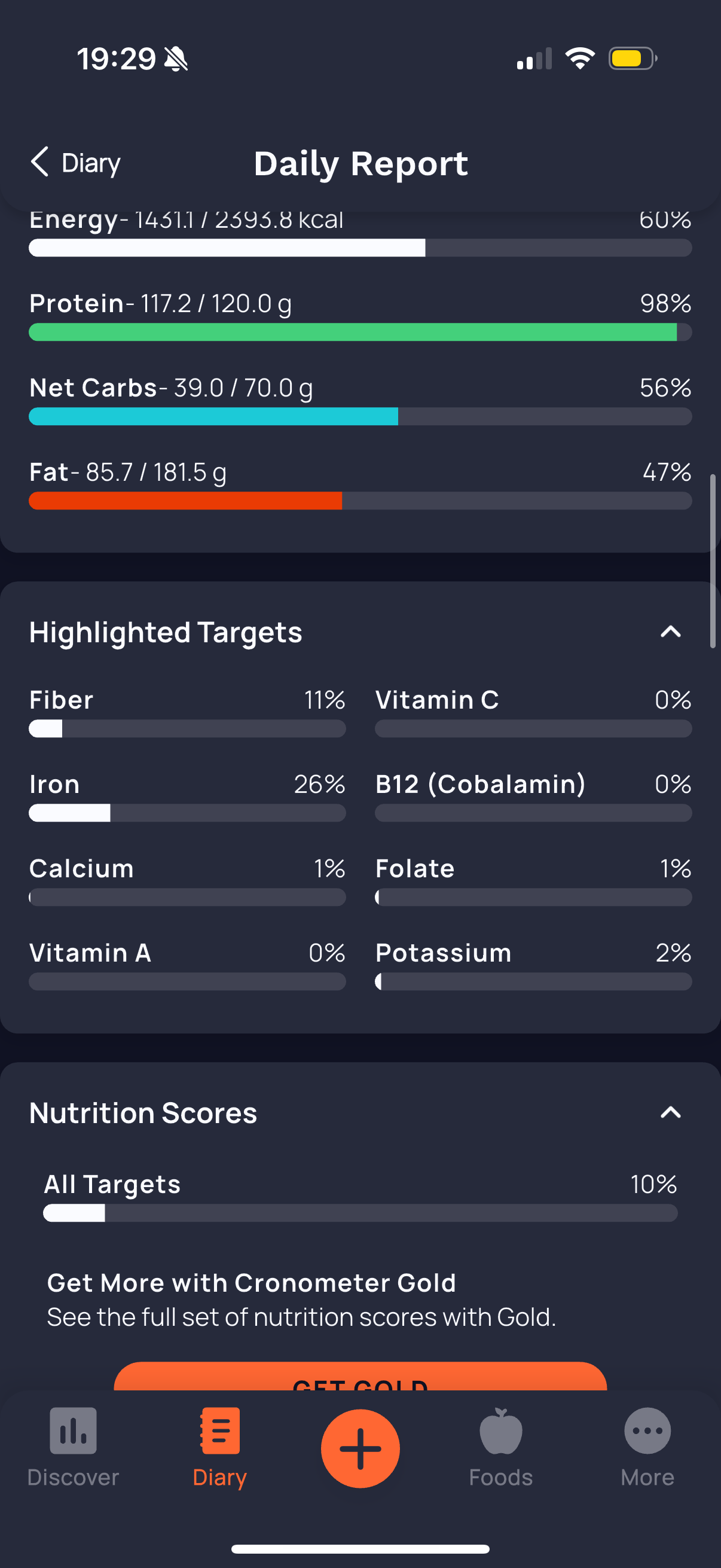
Task: Switch to the Foods tab label
Action: (501, 1477)
